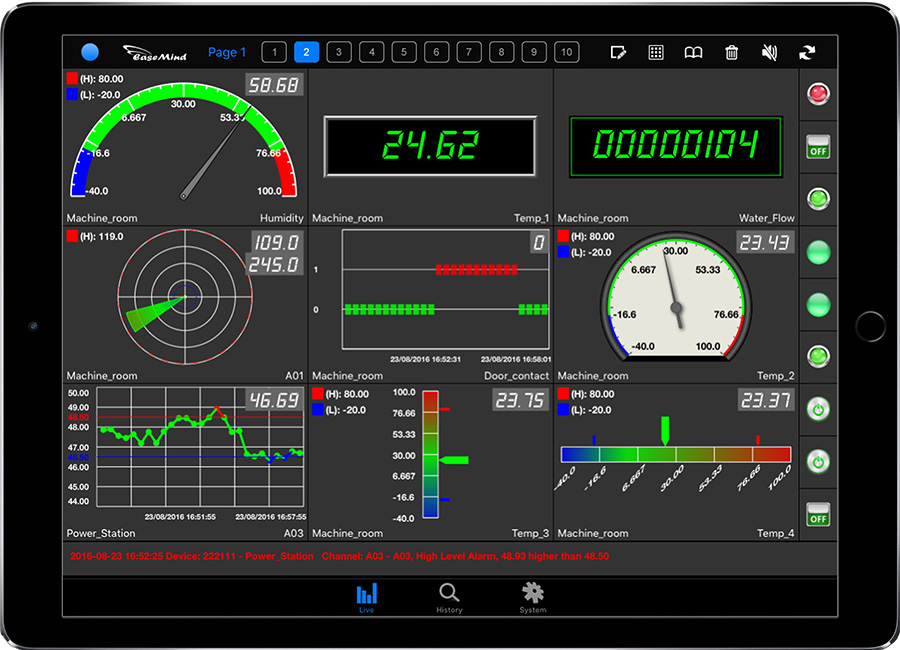Image resolution: width=900 pixels, height=650 pixels.
Task: Toggle the muted speaker icon
Action: pyautogui.click(x=769, y=53)
